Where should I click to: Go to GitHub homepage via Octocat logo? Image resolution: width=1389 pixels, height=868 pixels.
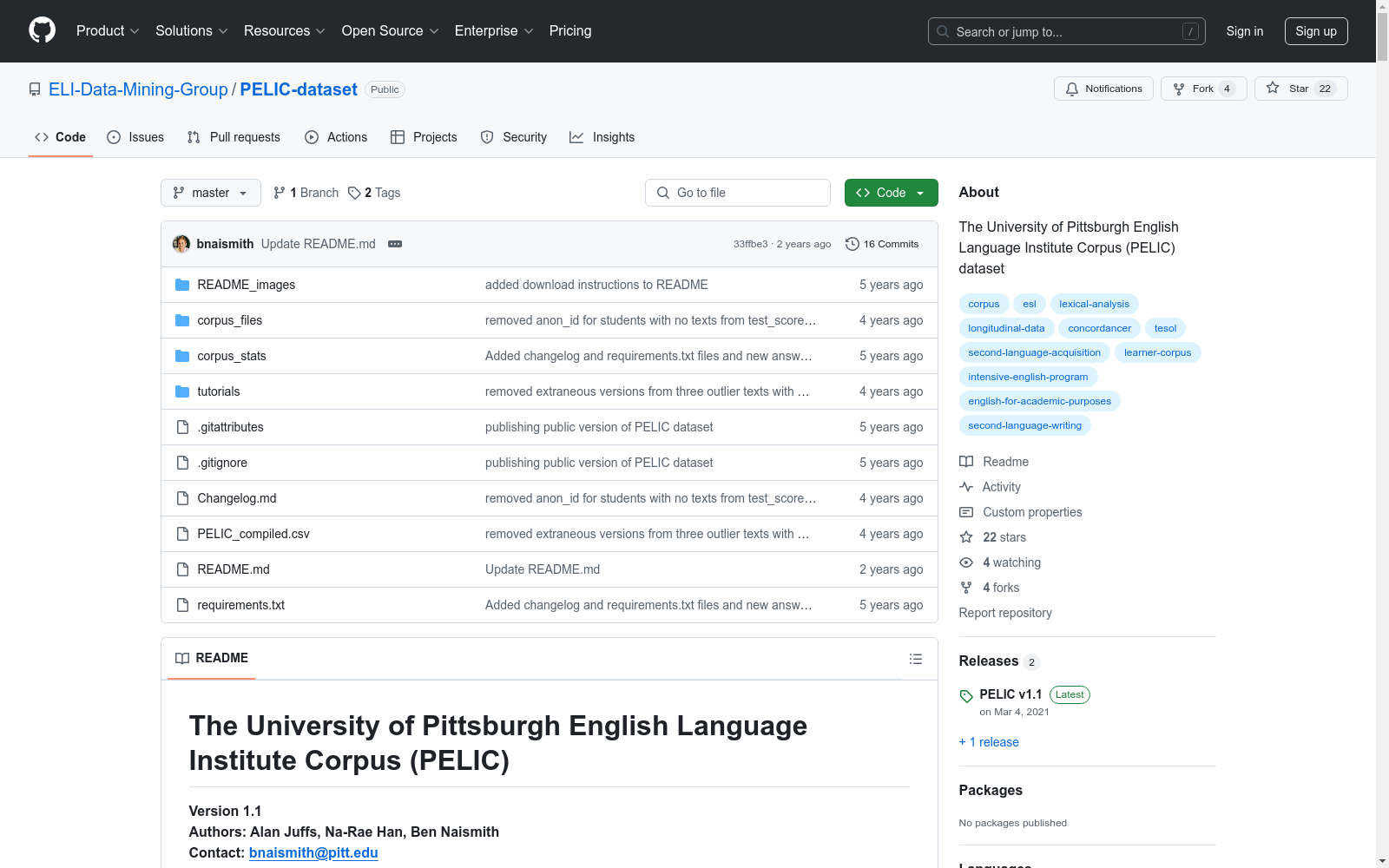point(42,30)
